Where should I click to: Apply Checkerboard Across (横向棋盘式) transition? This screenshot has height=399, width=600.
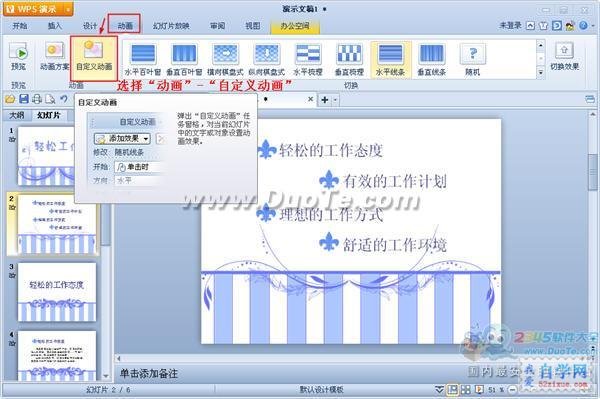point(225,60)
